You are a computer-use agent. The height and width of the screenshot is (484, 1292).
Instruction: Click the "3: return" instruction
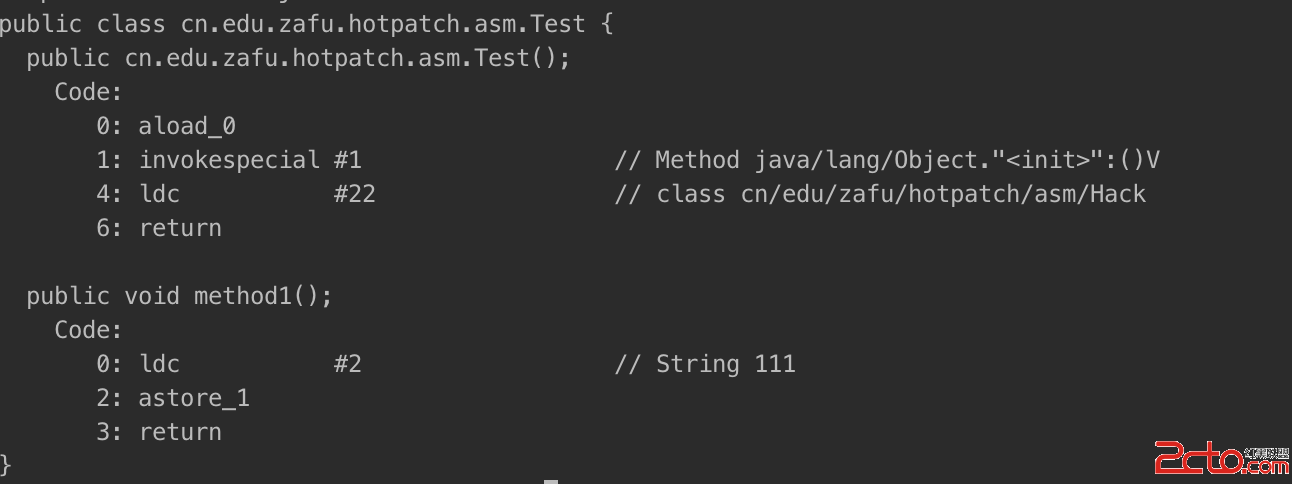[159, 432]
